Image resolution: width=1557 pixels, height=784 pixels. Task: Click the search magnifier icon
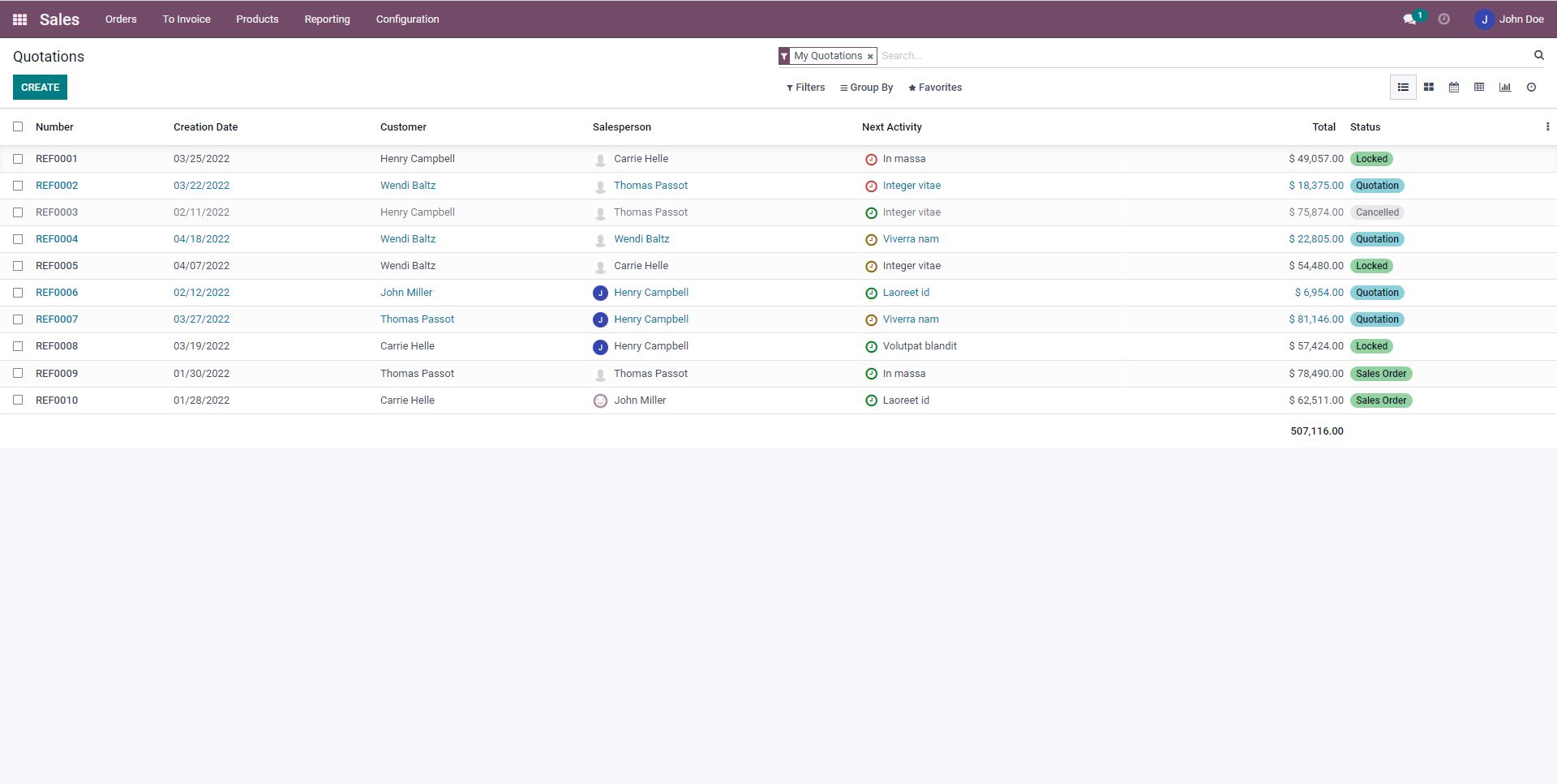(1538, 56)
